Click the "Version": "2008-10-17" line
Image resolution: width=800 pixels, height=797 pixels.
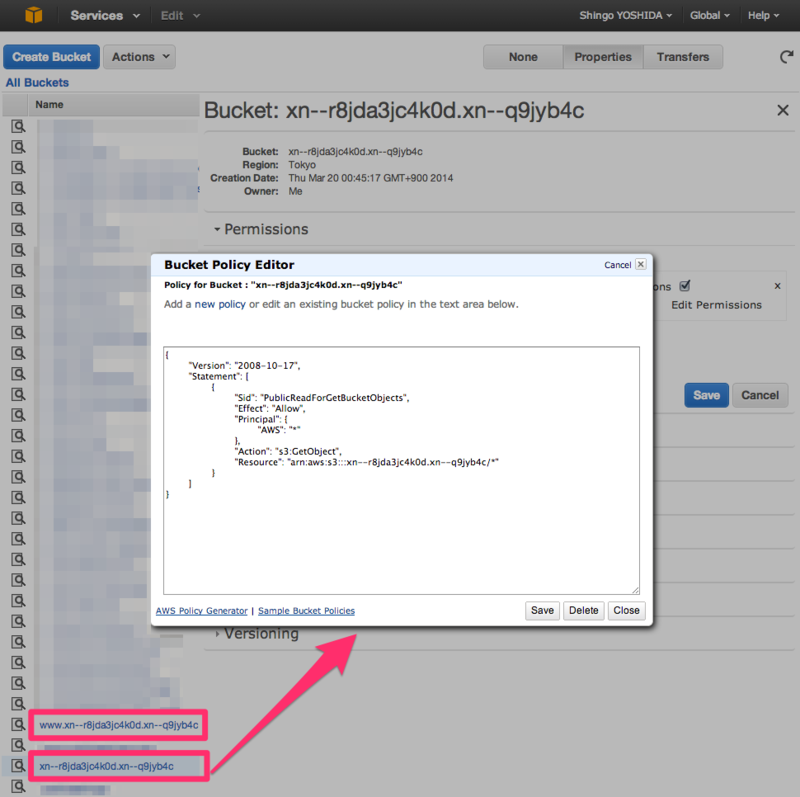244,366
